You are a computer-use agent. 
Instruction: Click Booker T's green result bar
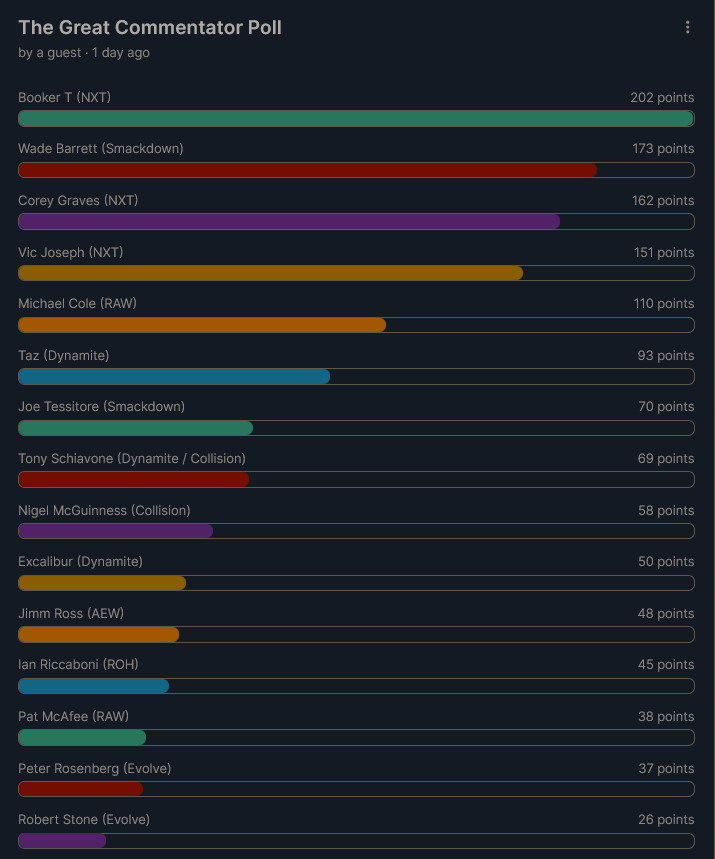(x=356, y=119)
